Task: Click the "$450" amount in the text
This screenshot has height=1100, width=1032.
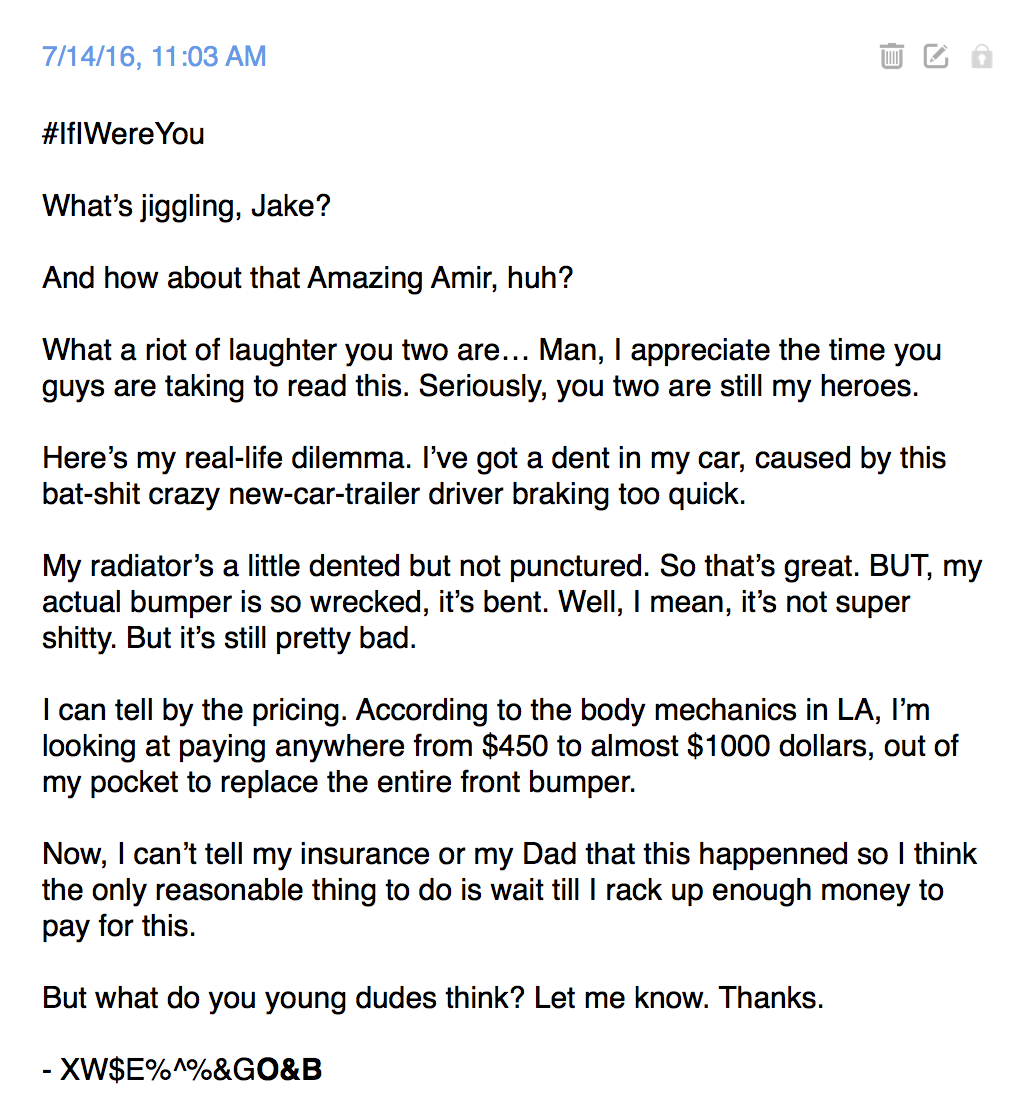Action: tap(515, 746)
